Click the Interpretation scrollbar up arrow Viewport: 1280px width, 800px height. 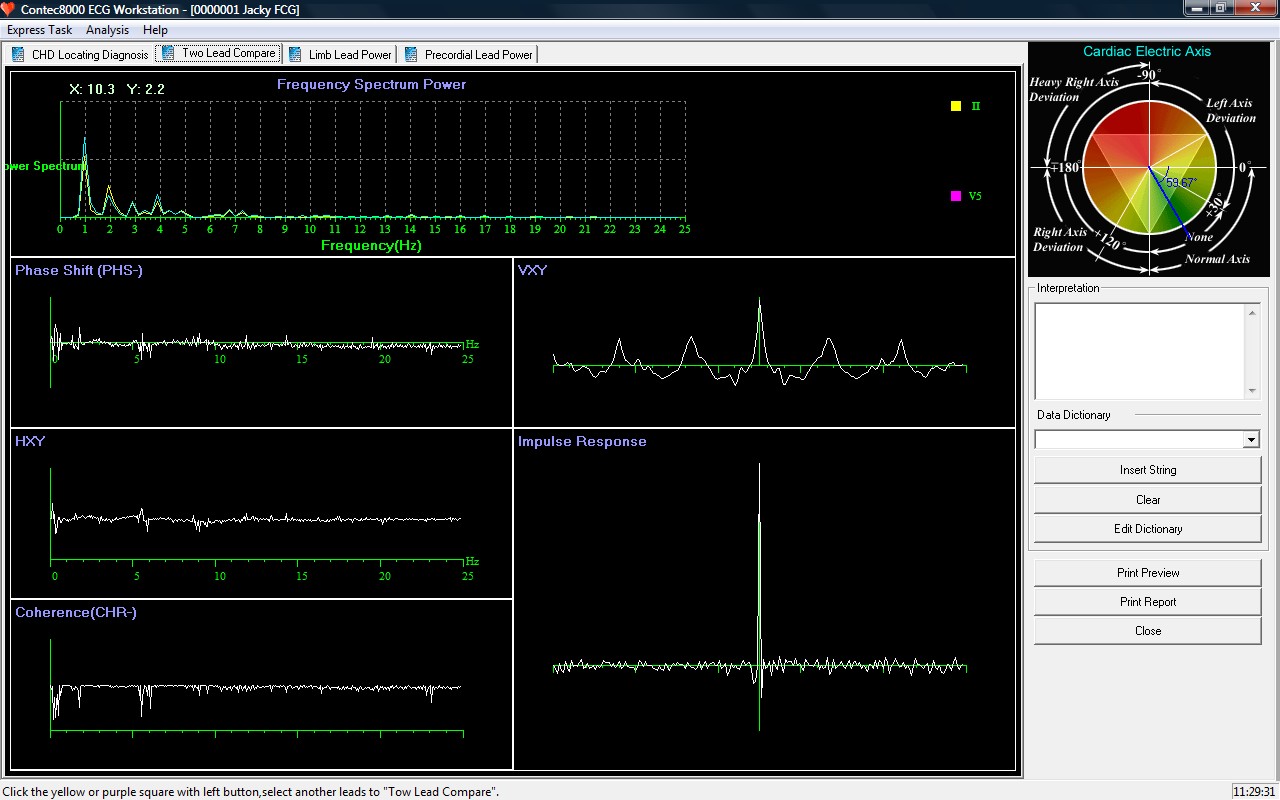click(1252, 312)
